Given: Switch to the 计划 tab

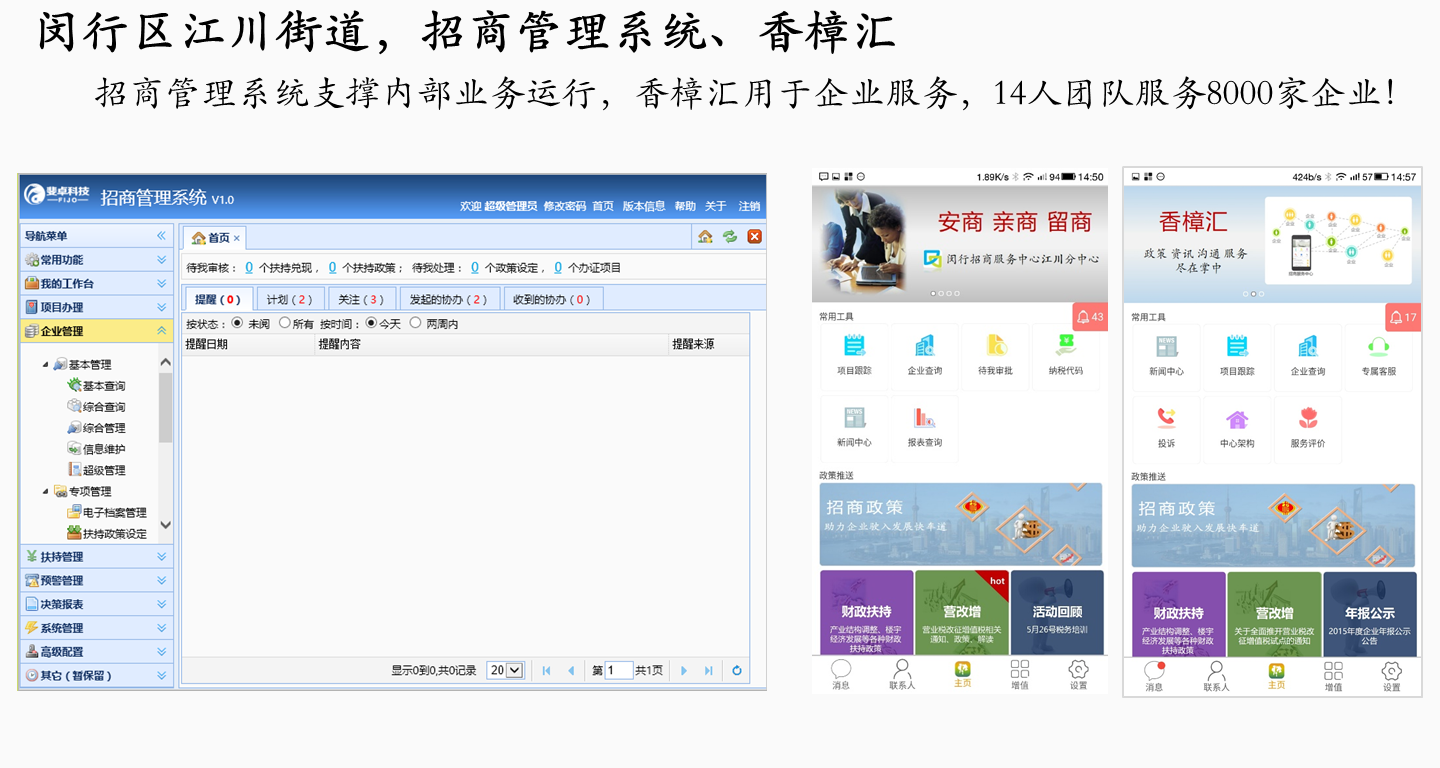Looking at the screenshot, I should 290,299.
